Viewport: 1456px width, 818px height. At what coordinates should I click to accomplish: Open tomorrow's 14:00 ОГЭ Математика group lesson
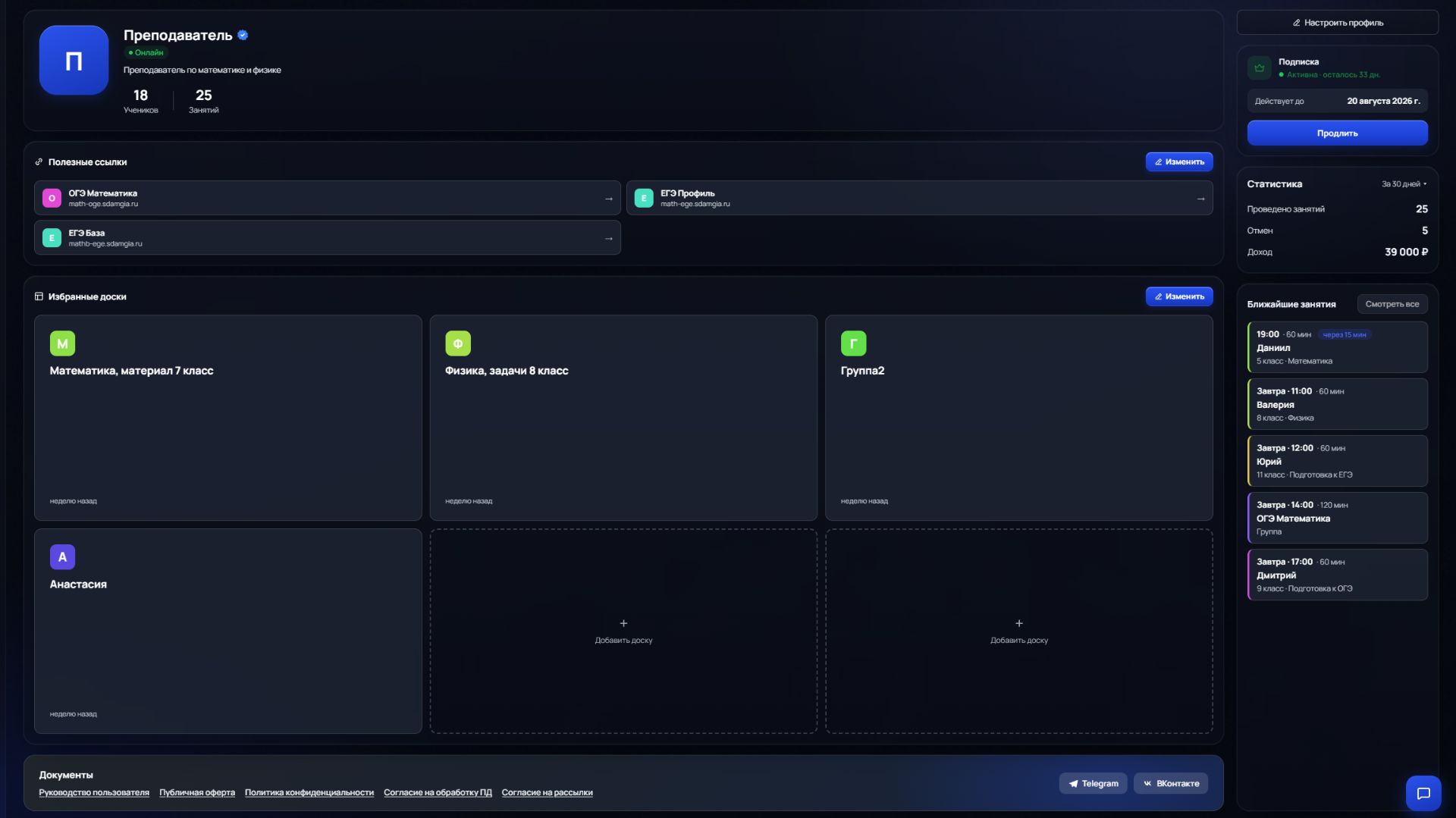[x=1337, y=518]
